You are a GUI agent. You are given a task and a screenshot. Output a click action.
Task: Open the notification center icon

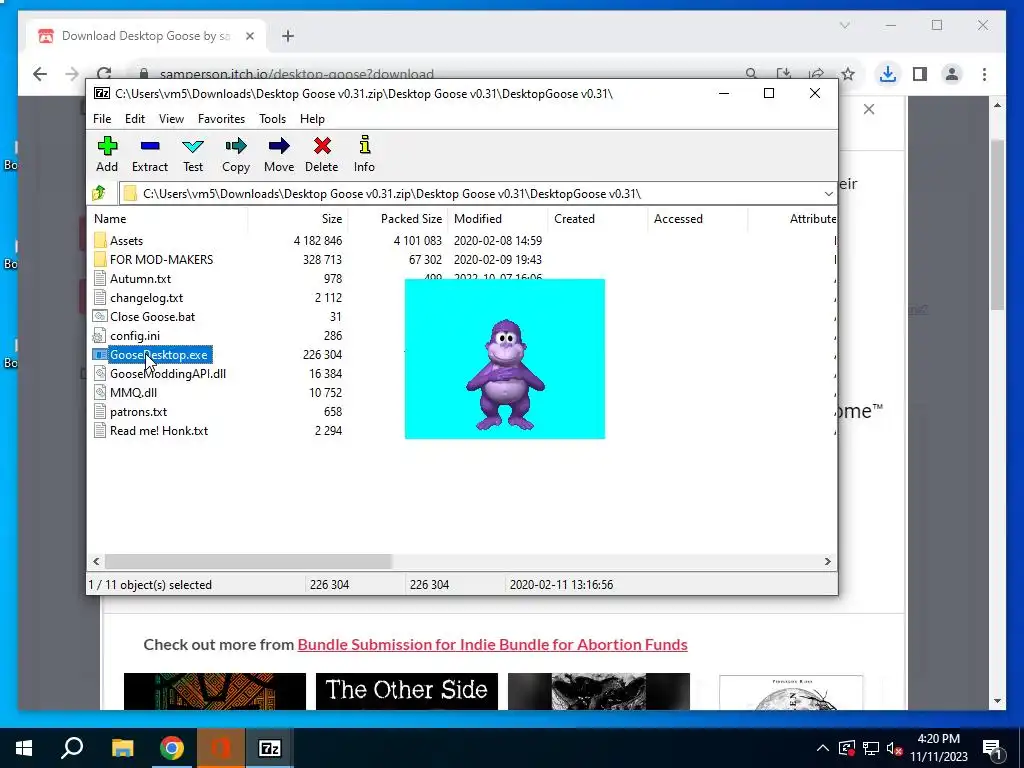pos(992,748)
